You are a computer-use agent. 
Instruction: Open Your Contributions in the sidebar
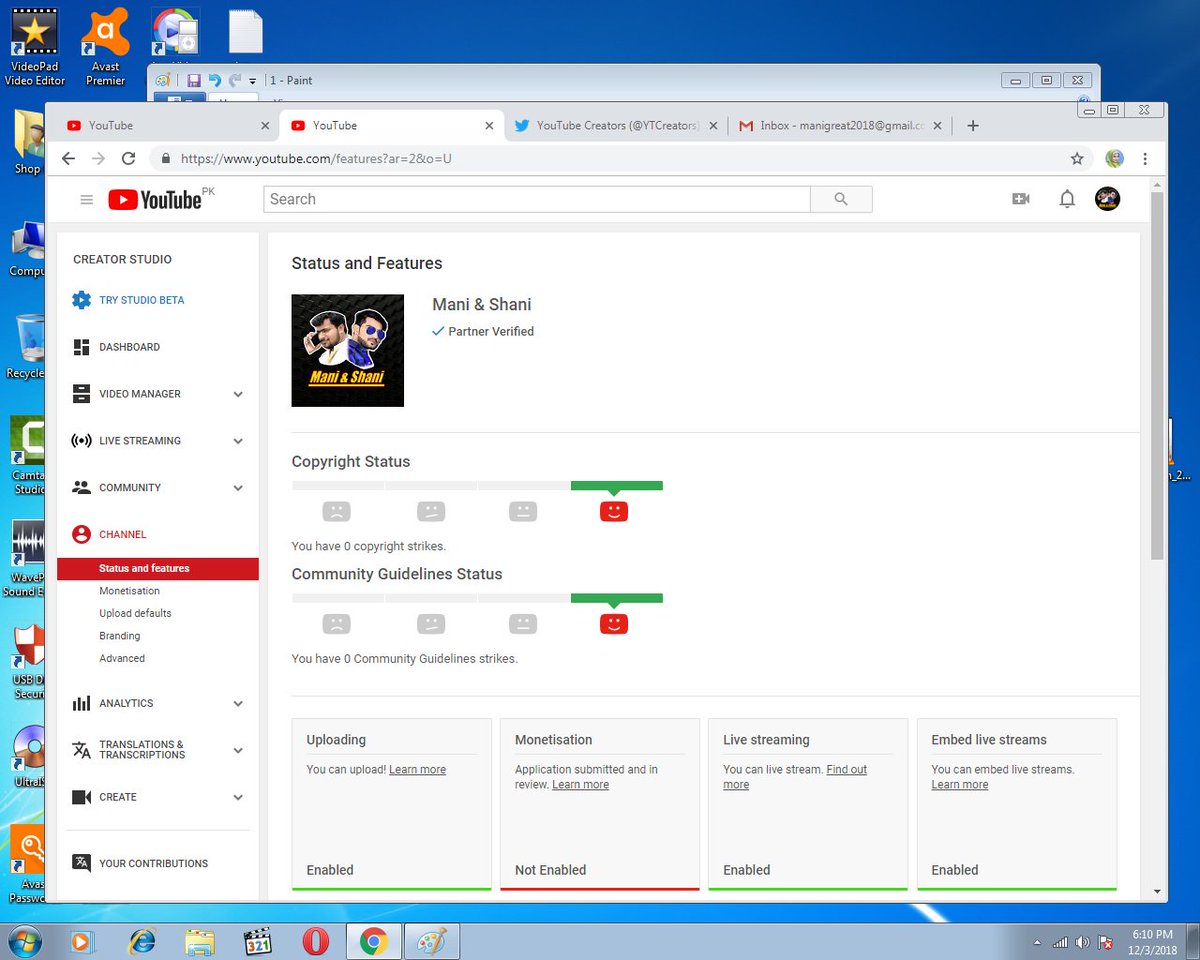(153, 864)
